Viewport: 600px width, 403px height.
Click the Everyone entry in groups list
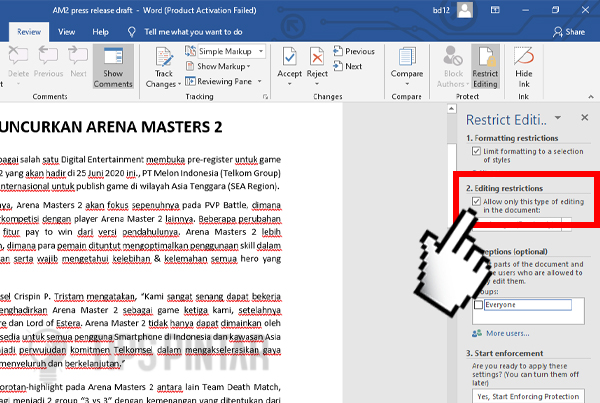tap(528, 305)
